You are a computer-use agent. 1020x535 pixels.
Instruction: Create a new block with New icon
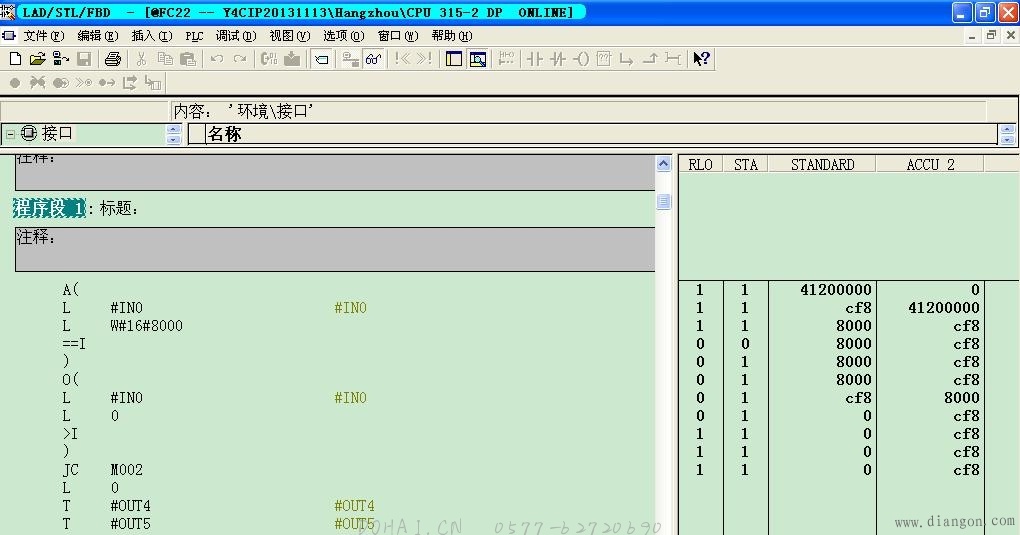(15, 59)
